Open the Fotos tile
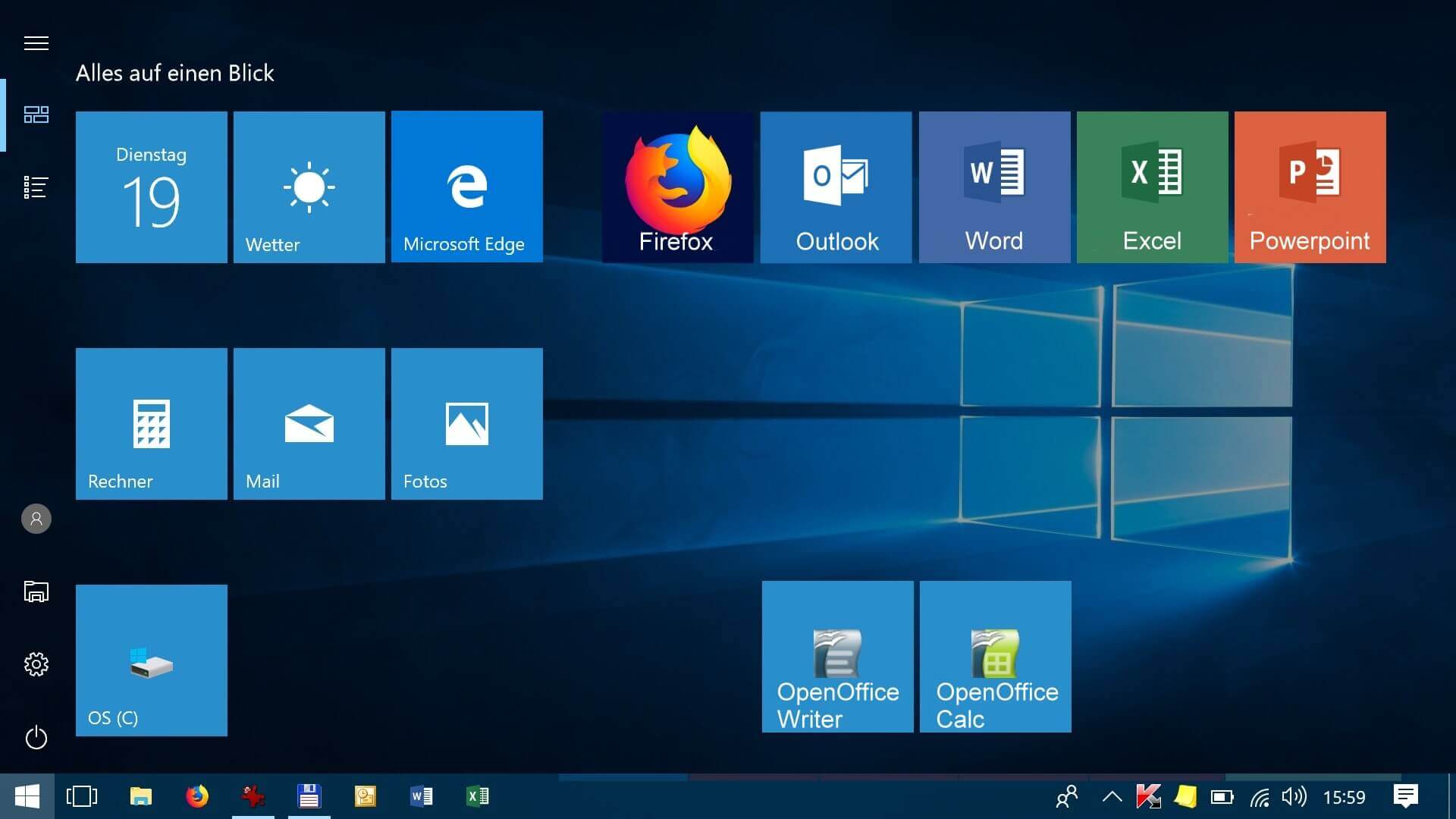1456x819 pixels. [x=467, y=424]
